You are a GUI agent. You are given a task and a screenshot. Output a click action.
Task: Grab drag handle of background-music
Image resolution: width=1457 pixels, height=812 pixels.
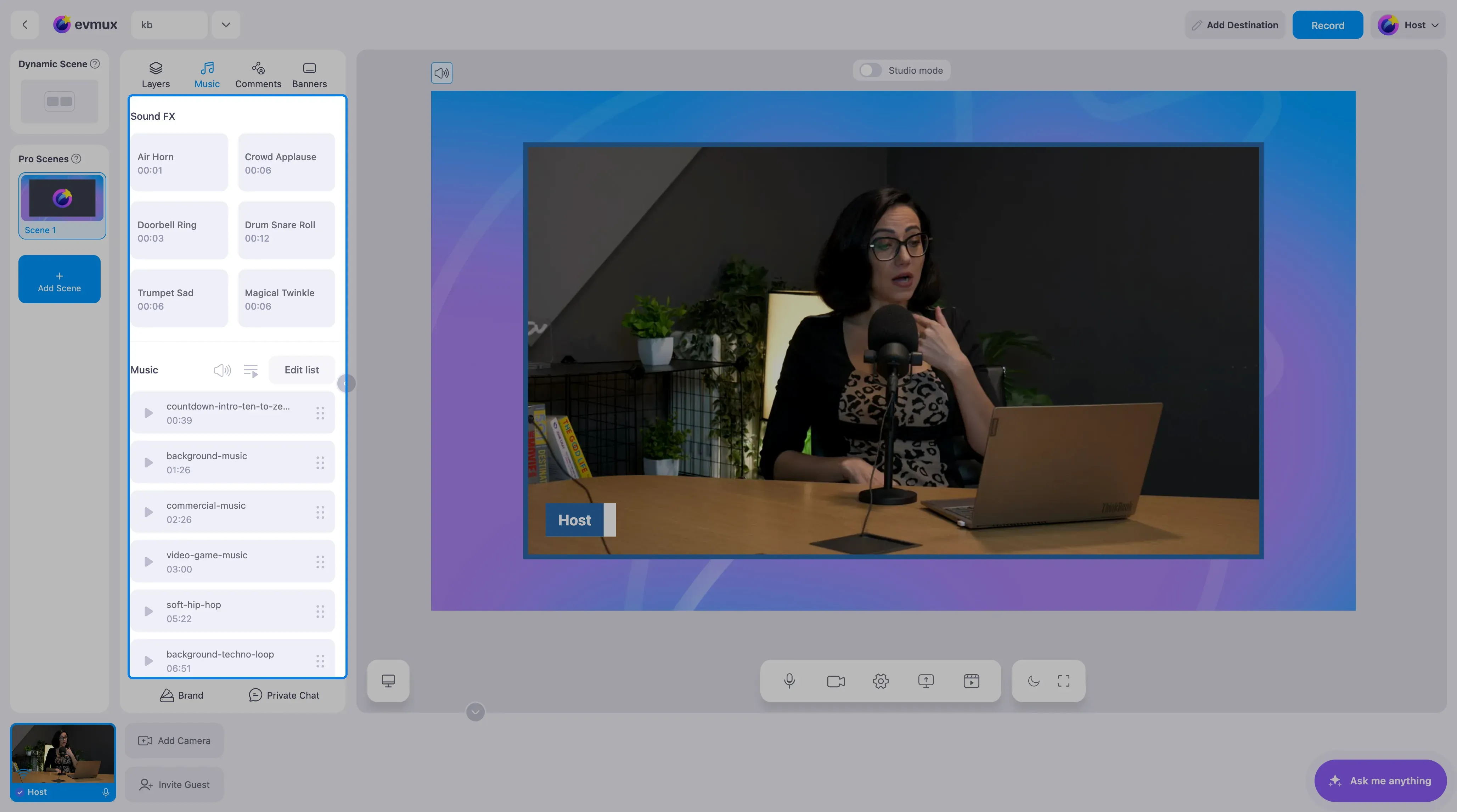pyautogui.click(x=320, y=463)
